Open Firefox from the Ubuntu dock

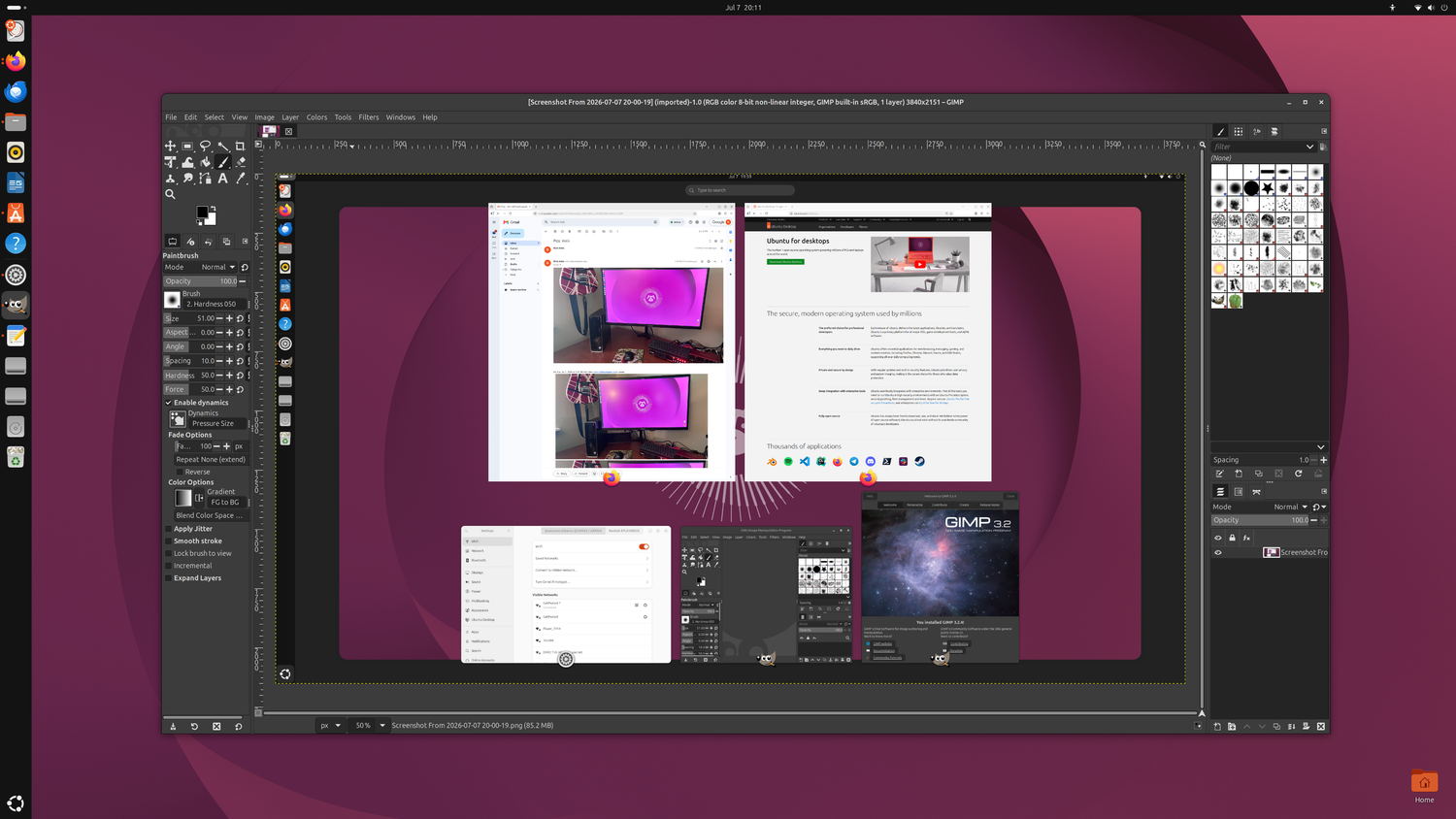pyautogui.click(x=16, y=61)
